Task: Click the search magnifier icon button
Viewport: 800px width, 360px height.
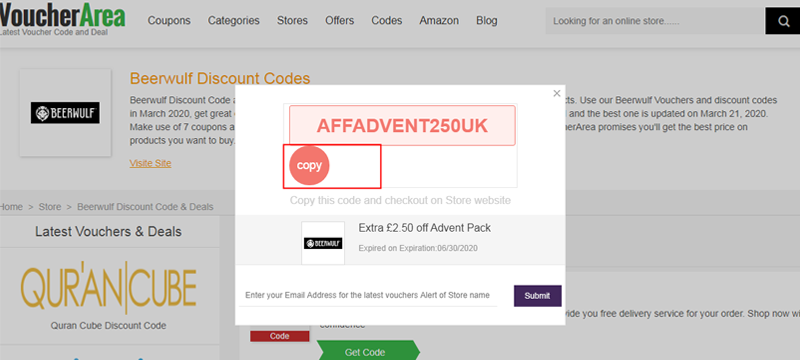Action: coord(783,21)
